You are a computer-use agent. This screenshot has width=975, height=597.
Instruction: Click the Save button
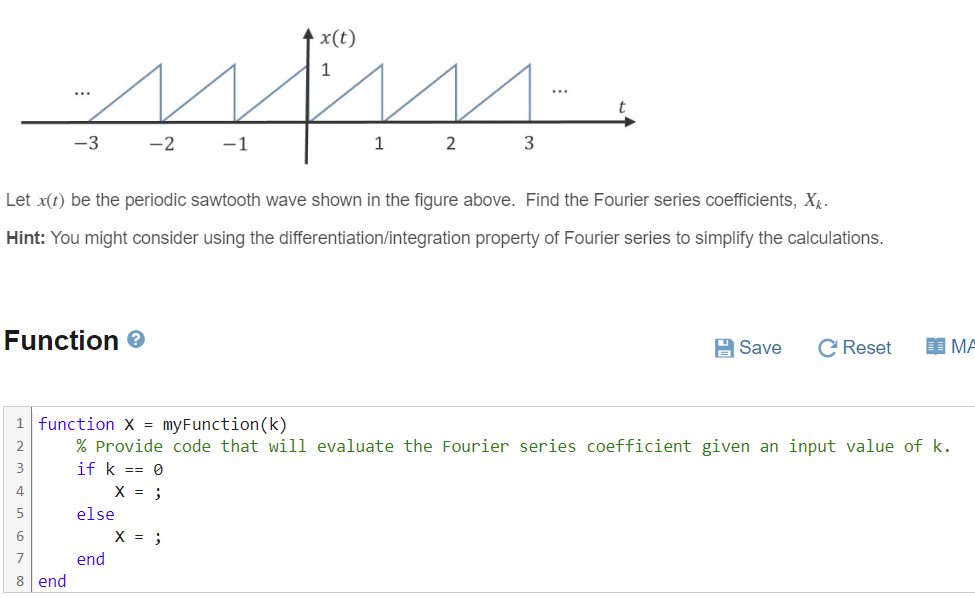[748, 347]
